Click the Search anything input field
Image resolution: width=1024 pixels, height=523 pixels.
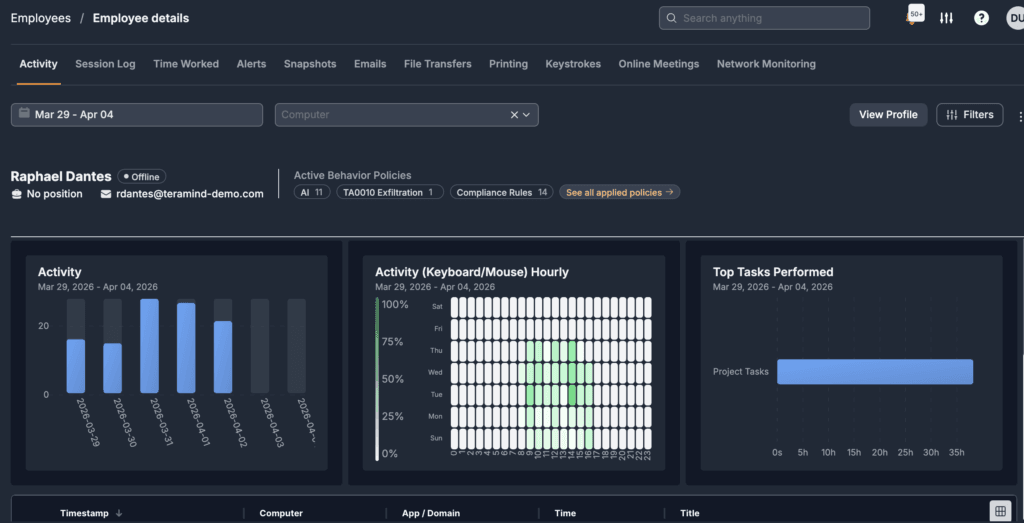point(764,18)
